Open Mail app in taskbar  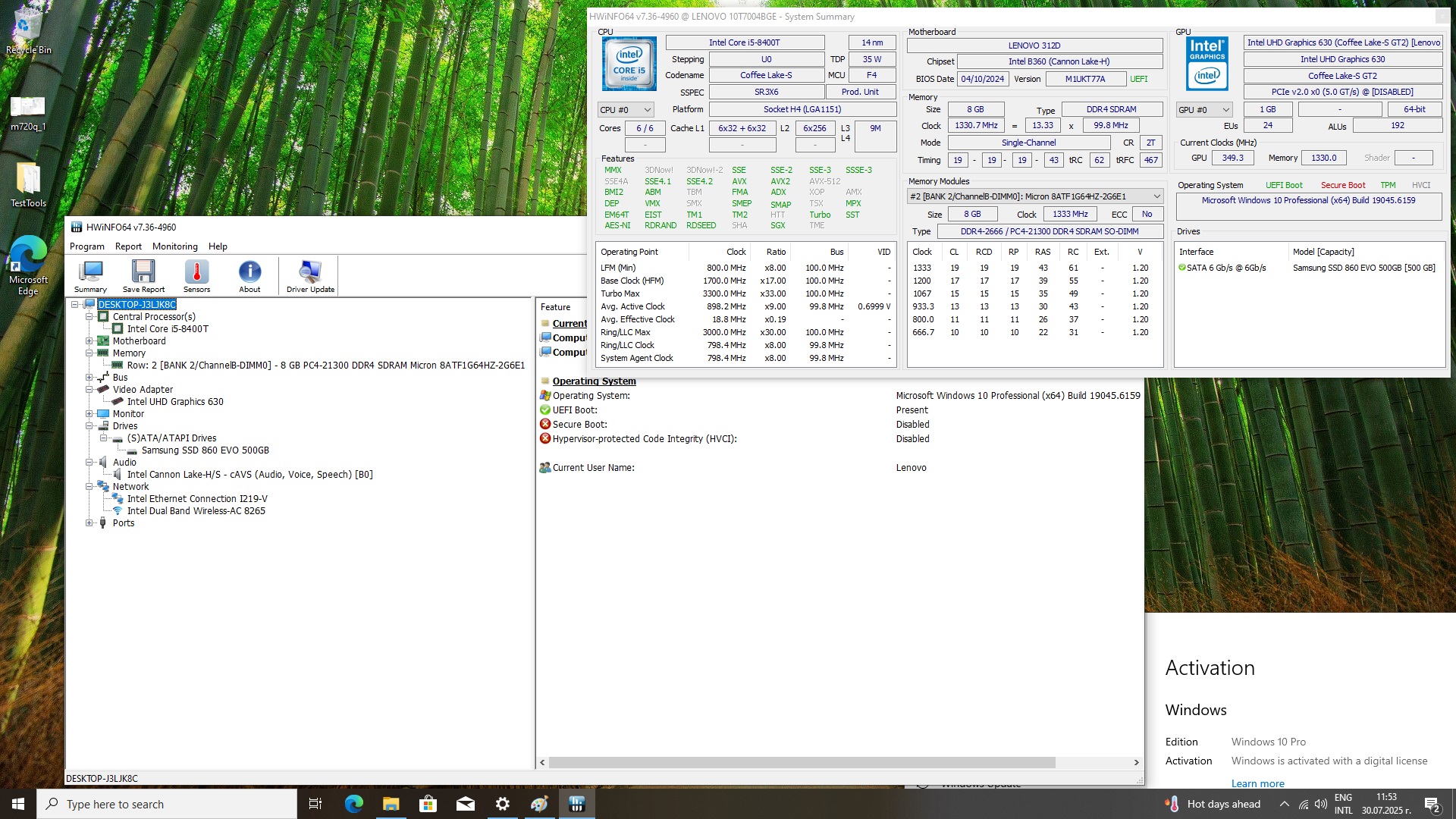point(465,804)
